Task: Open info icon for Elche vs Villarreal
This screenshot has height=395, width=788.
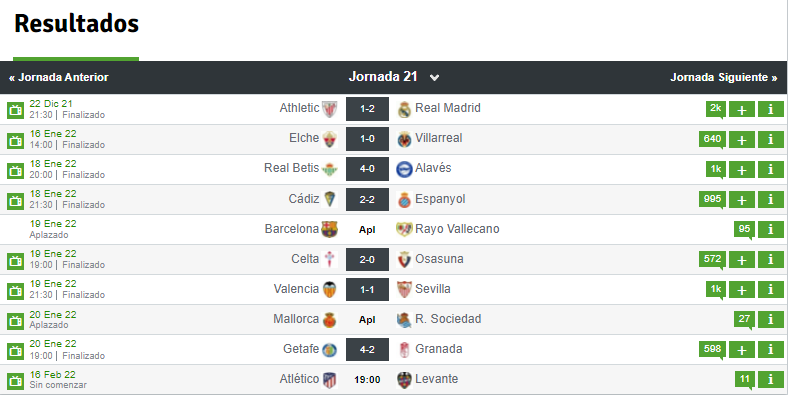Action: [770, 139]
